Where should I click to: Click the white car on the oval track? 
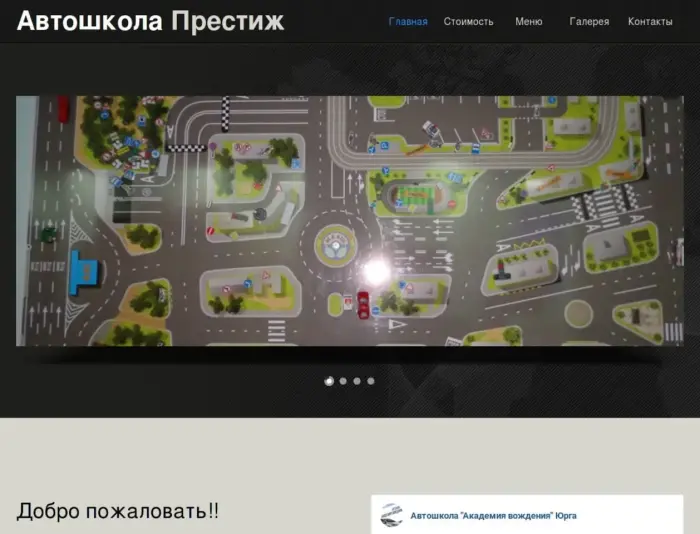432,127
